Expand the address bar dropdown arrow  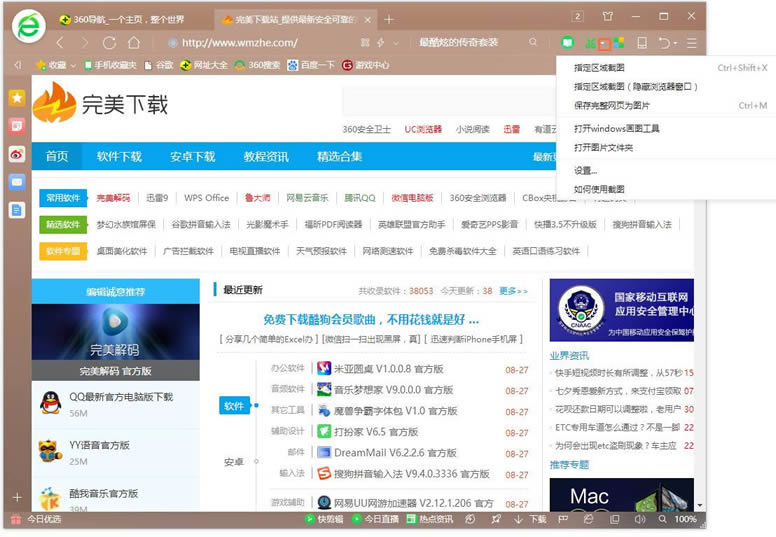click(396, 43)
